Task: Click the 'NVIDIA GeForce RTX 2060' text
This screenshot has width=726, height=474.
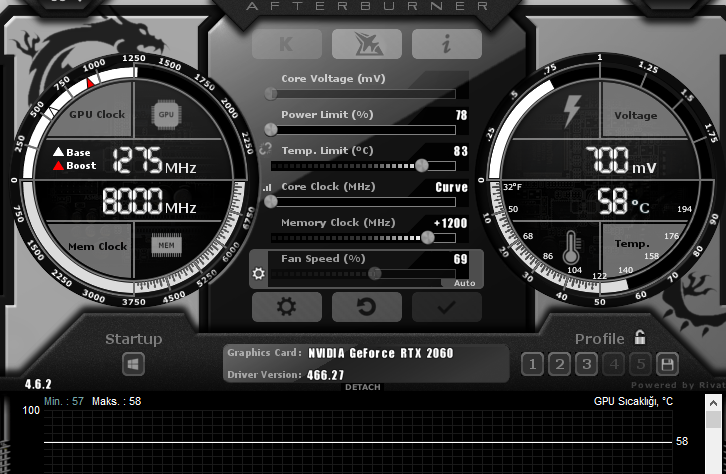Action: point(381,353)
